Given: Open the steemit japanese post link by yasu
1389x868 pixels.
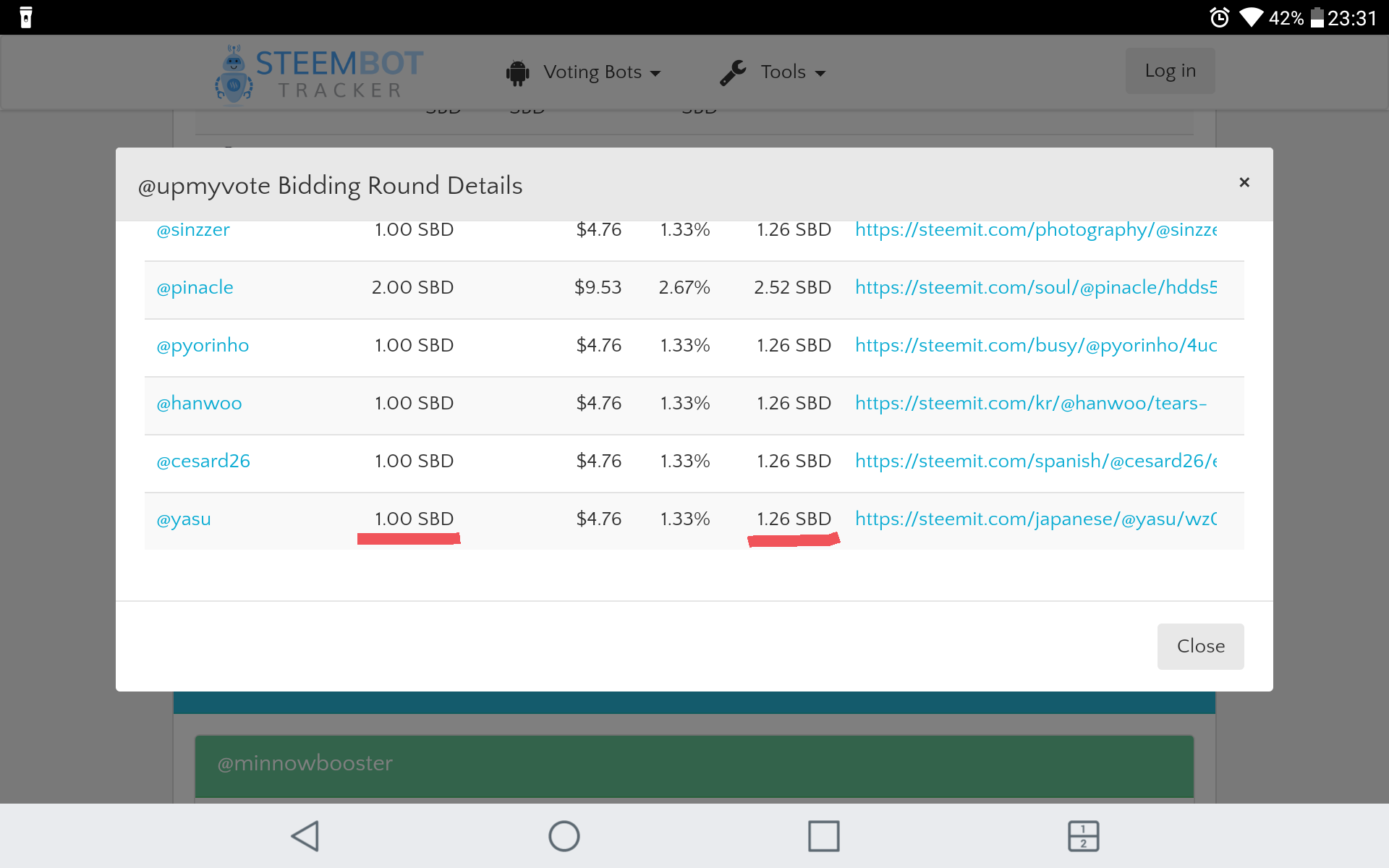Looking at the screenshot, I should coord(1036,519).
